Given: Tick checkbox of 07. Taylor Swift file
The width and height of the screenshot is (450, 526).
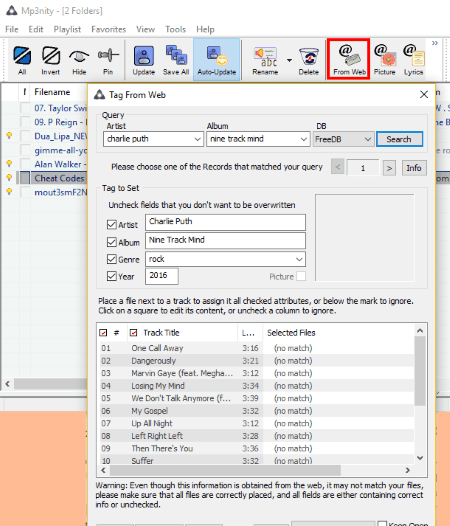Looking at the screenshot, I should coord(25,108).
